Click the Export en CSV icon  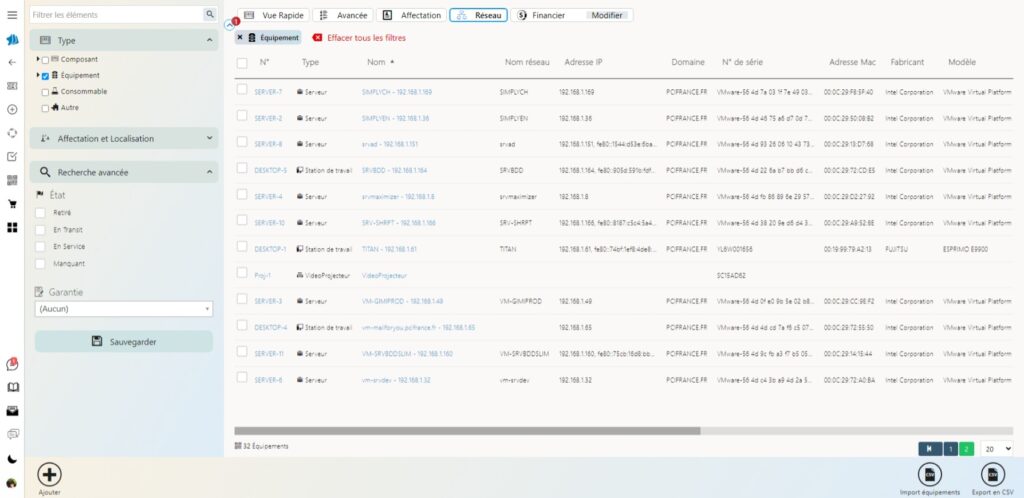tap(993, 474)
